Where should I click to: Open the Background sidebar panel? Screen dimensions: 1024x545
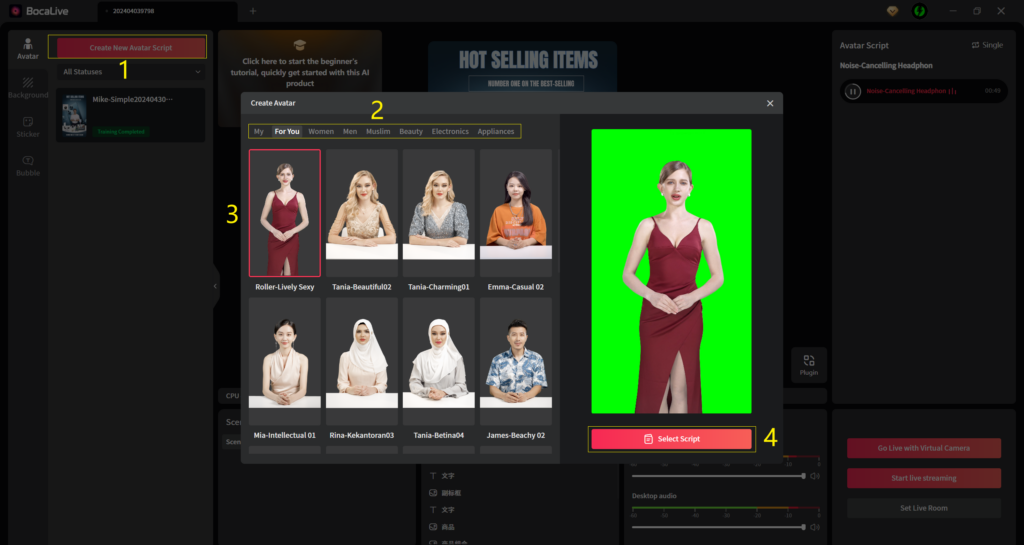[x=27, y=87]
